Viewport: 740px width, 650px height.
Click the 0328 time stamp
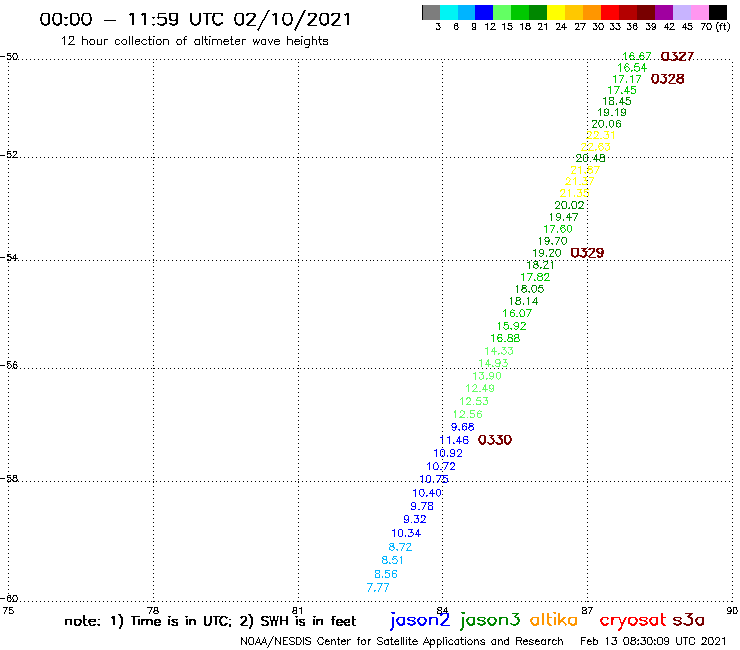(667, 79)
